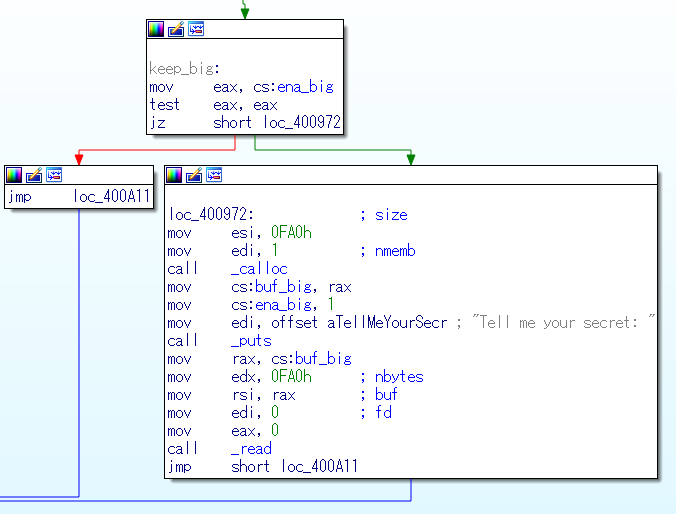Click the color icon in loc_400972 node

pos(174,175)
